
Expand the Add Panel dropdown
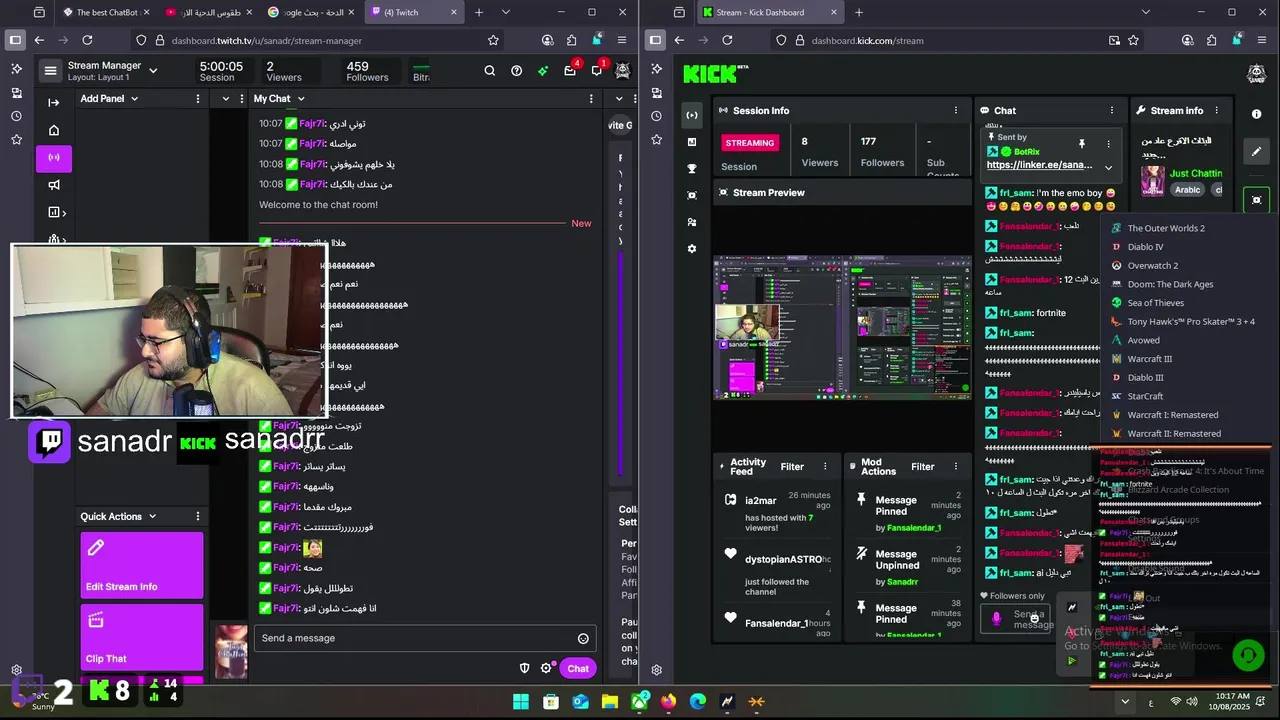point(134,99)
